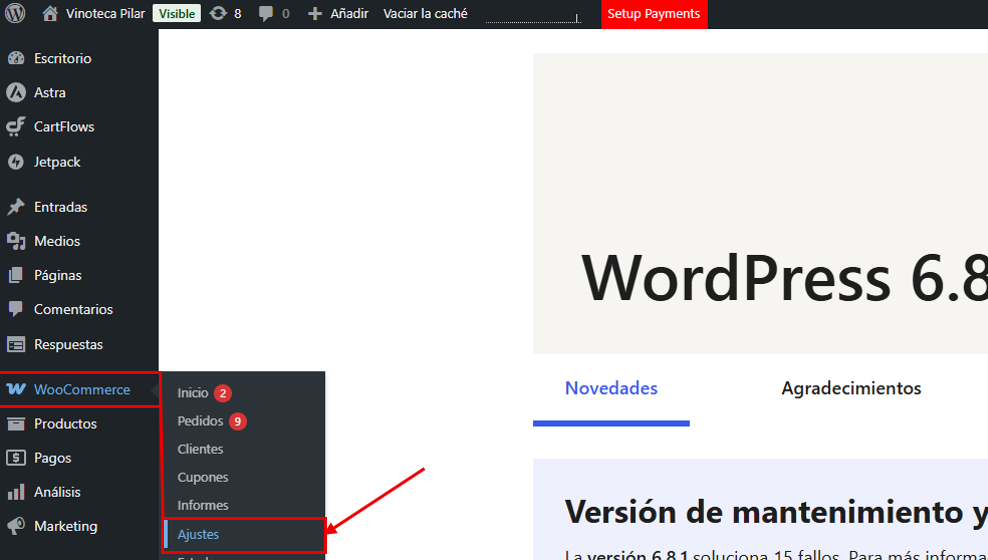Click the CartFlows icon in the sidebar

(16, 127)
